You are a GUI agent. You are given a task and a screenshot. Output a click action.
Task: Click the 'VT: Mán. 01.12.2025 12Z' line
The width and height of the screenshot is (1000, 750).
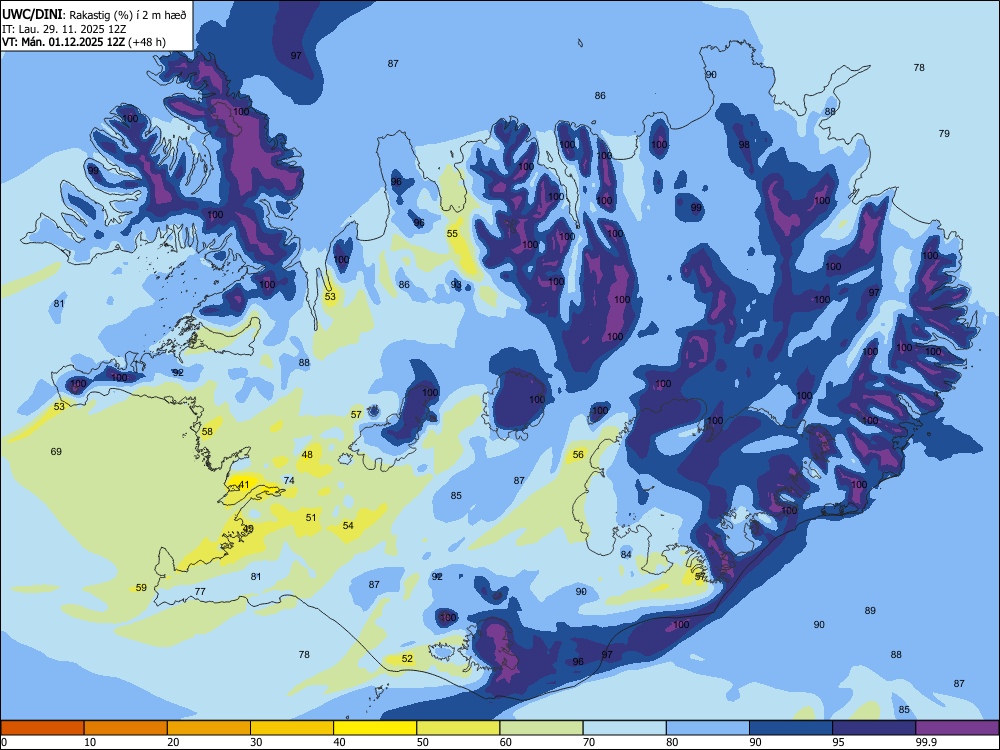pos(63,42)
